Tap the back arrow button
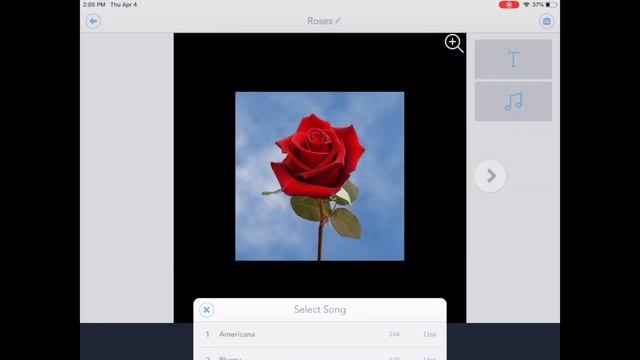Screen dimensions: 640x360 (93, 21)
